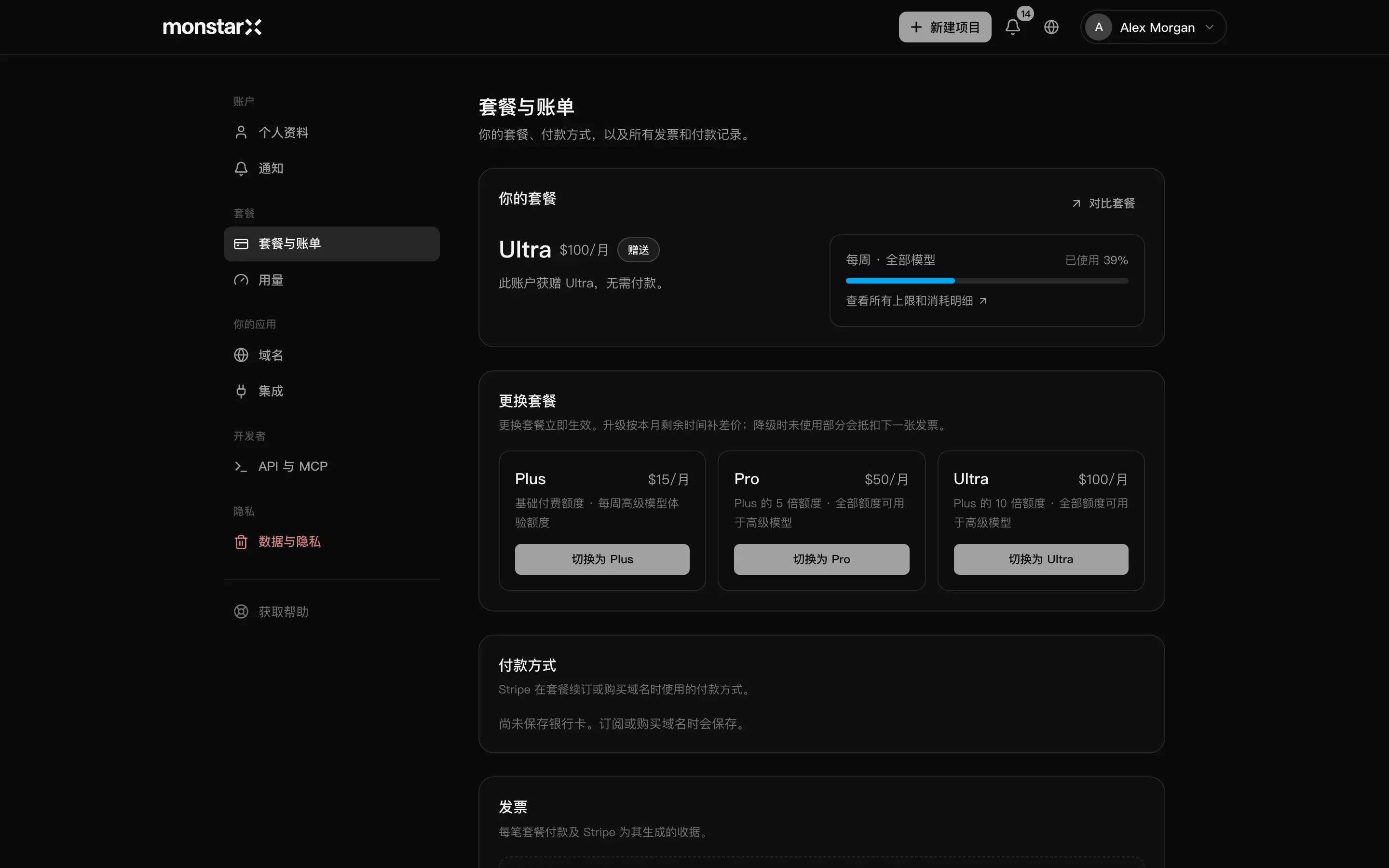Open the 域名 sidebar entry
The image size is (1389, 868).
pyautogui.click(x=332, y=355)
